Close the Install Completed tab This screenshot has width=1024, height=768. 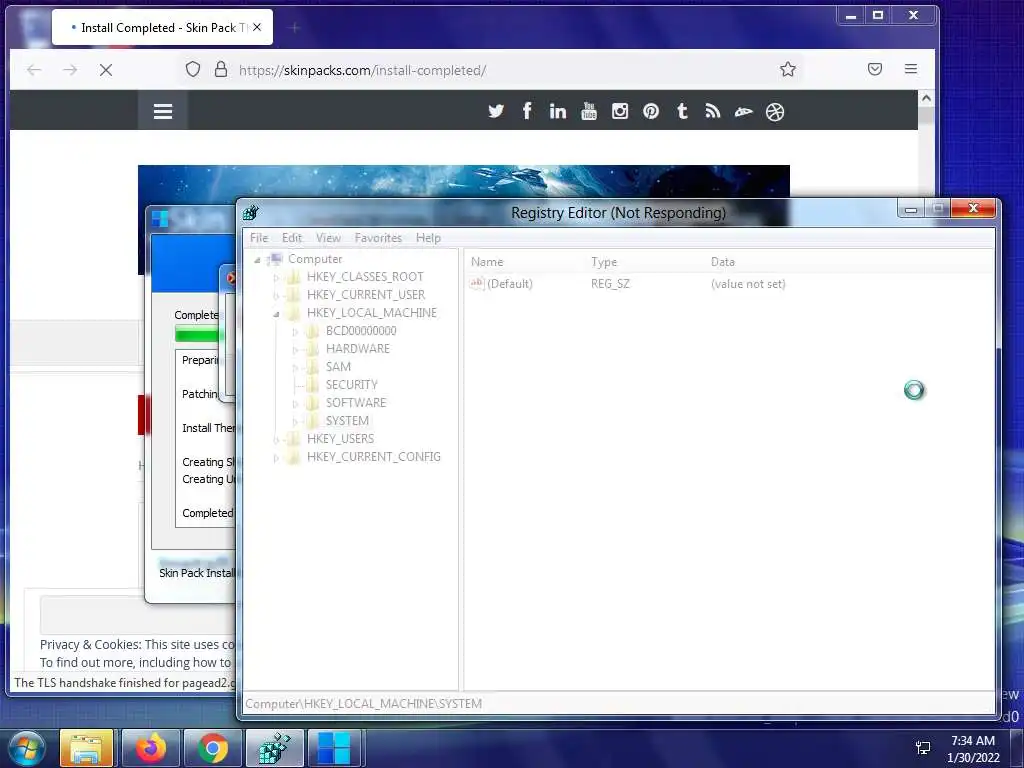[x=257, y=27]
